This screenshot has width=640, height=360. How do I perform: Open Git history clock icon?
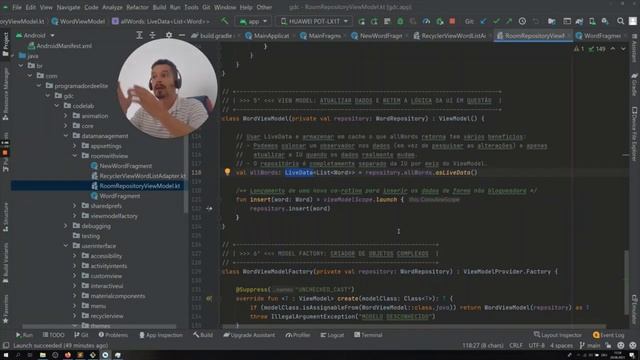[522, 21]
